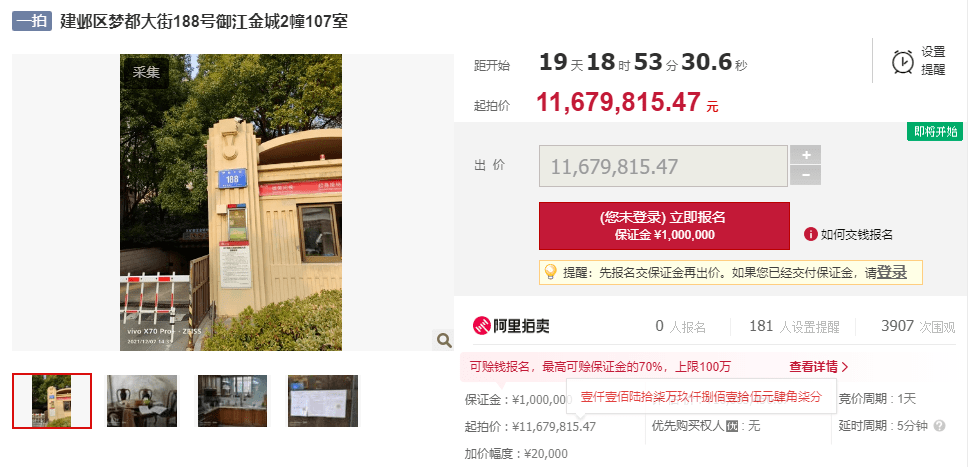
Task: Open 查看详情 link with arrow
Action: click(x=819, y=367)
